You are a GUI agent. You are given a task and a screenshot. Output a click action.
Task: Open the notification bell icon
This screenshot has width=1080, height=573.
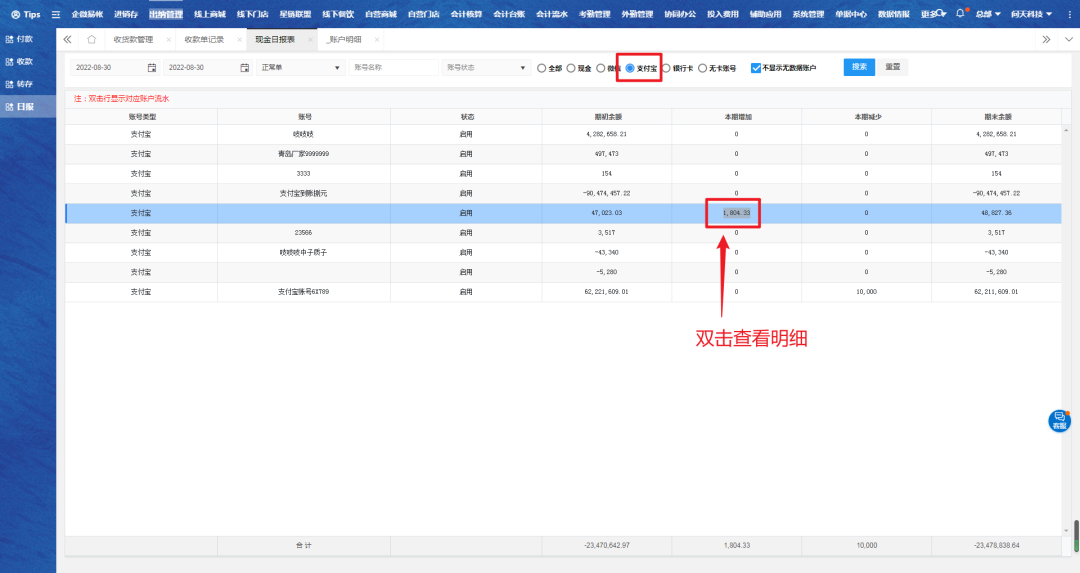click(960, 14)
